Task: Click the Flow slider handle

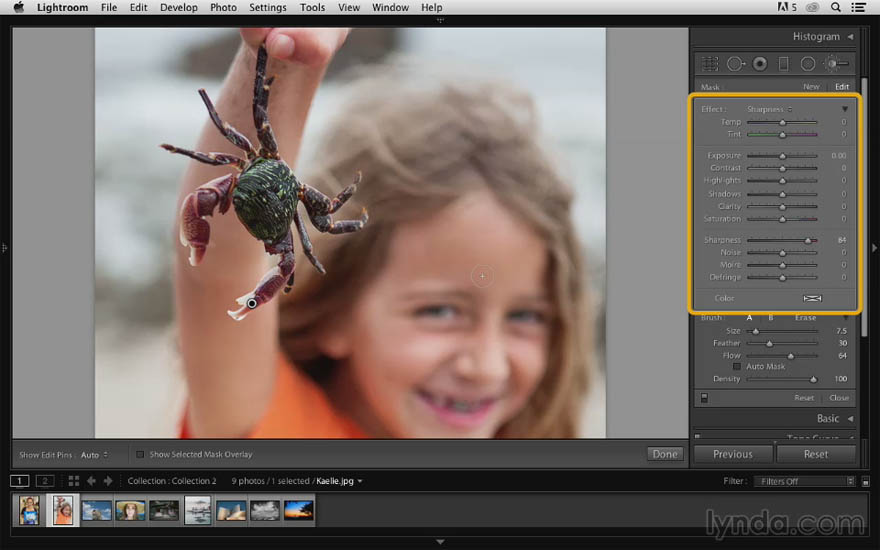Action: click(x=791, y=356)
